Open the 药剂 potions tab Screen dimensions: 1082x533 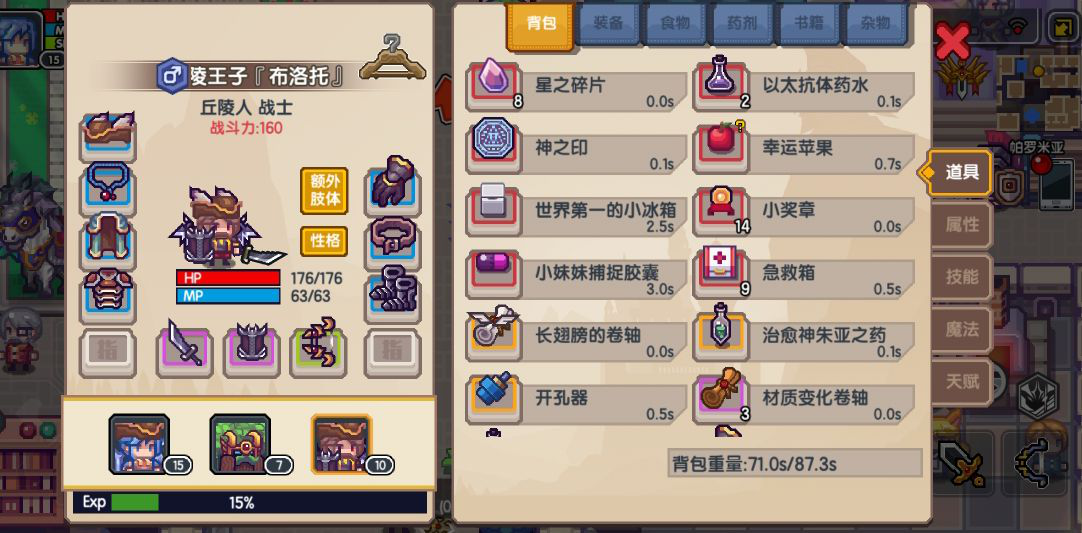[x=742, y=24]
